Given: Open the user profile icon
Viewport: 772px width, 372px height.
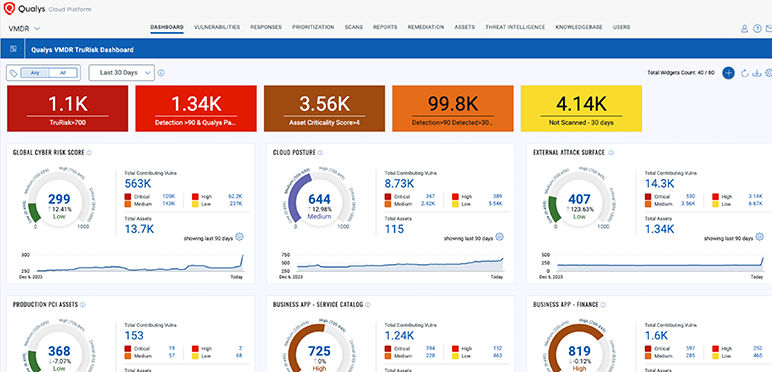Looking at the screenshot, I should (744, 29).
